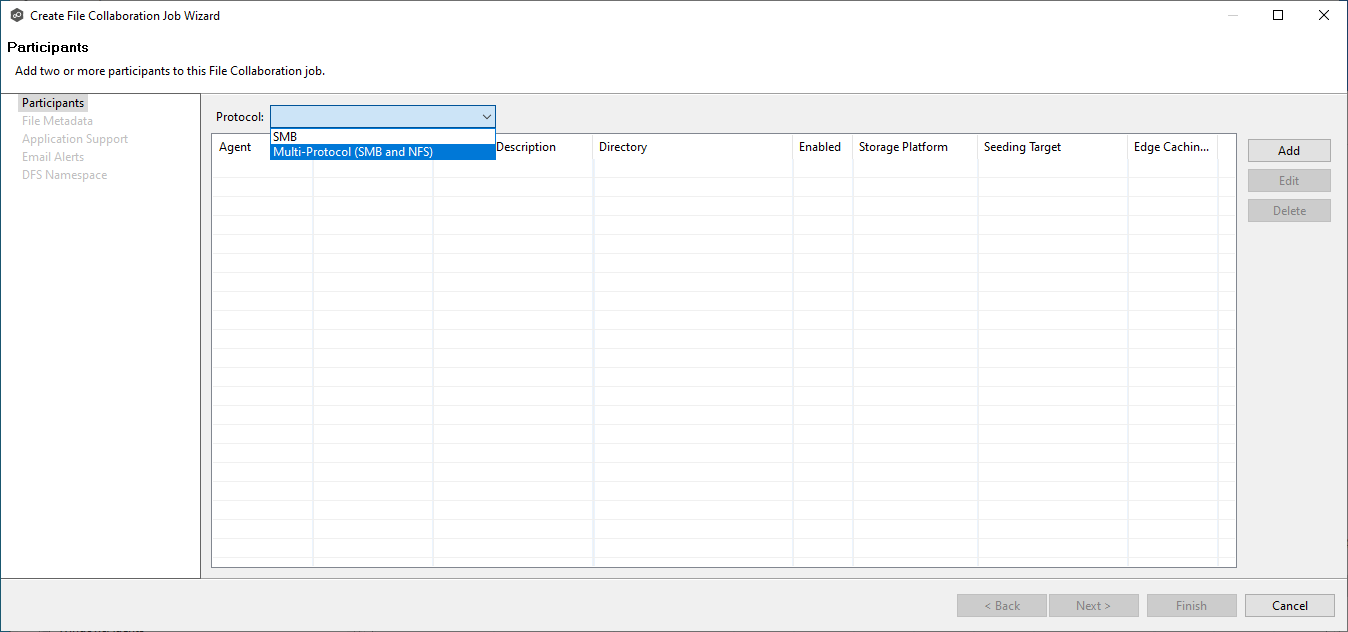Open the Protocol dropdown arrow

pyautogui.click(x=486, y=117)
